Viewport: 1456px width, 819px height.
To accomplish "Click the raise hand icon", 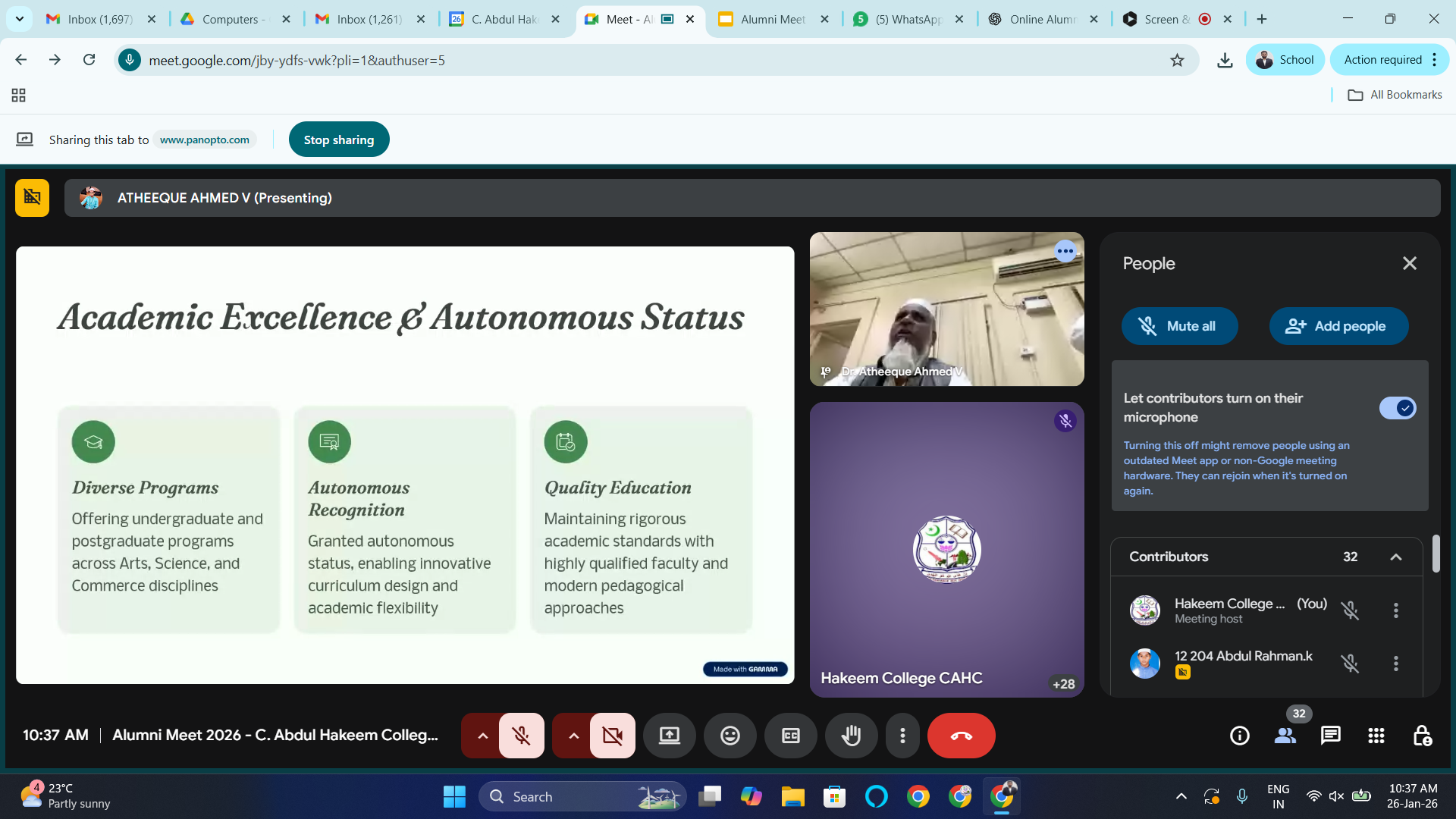I will pos(851,736).
